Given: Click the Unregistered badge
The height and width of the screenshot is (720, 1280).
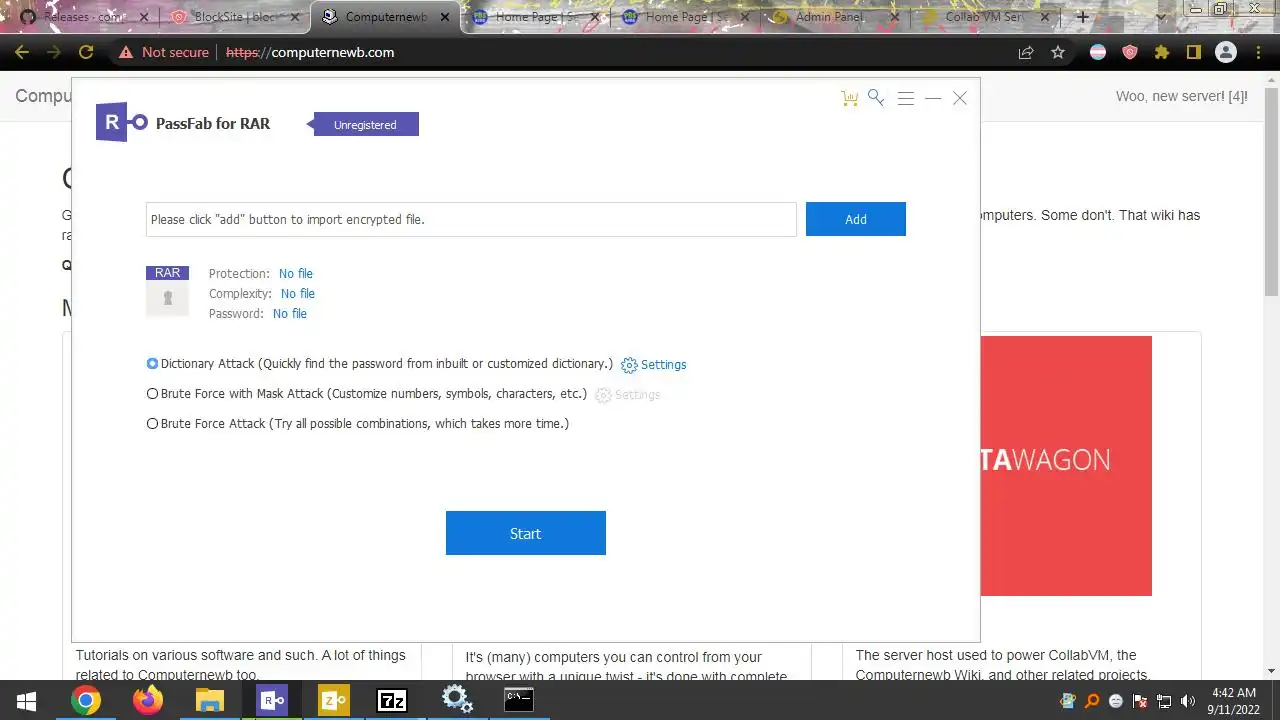Looking at the screenshot, I should [x=363, y=125].
